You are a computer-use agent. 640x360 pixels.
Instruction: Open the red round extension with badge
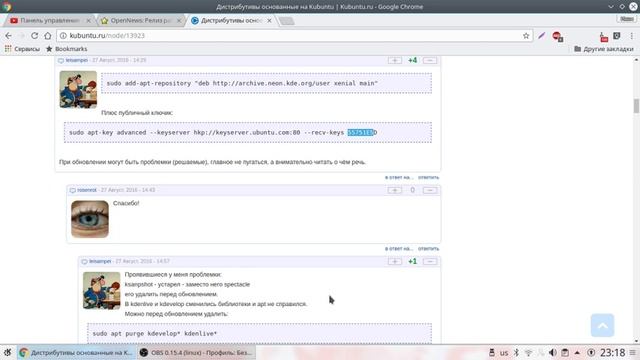(x=557, y=36)
